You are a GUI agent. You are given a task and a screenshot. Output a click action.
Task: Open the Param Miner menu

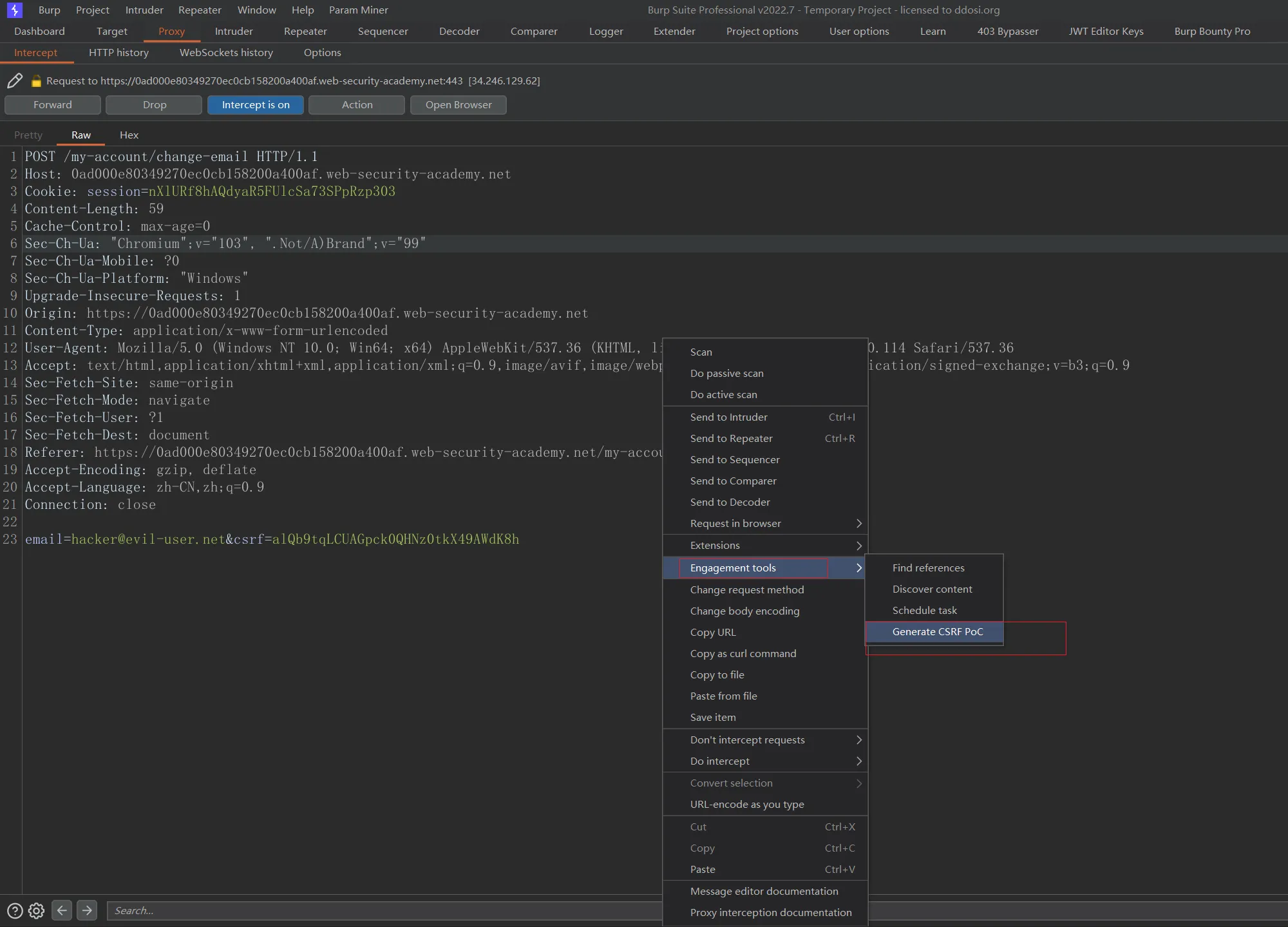point(359,10)
